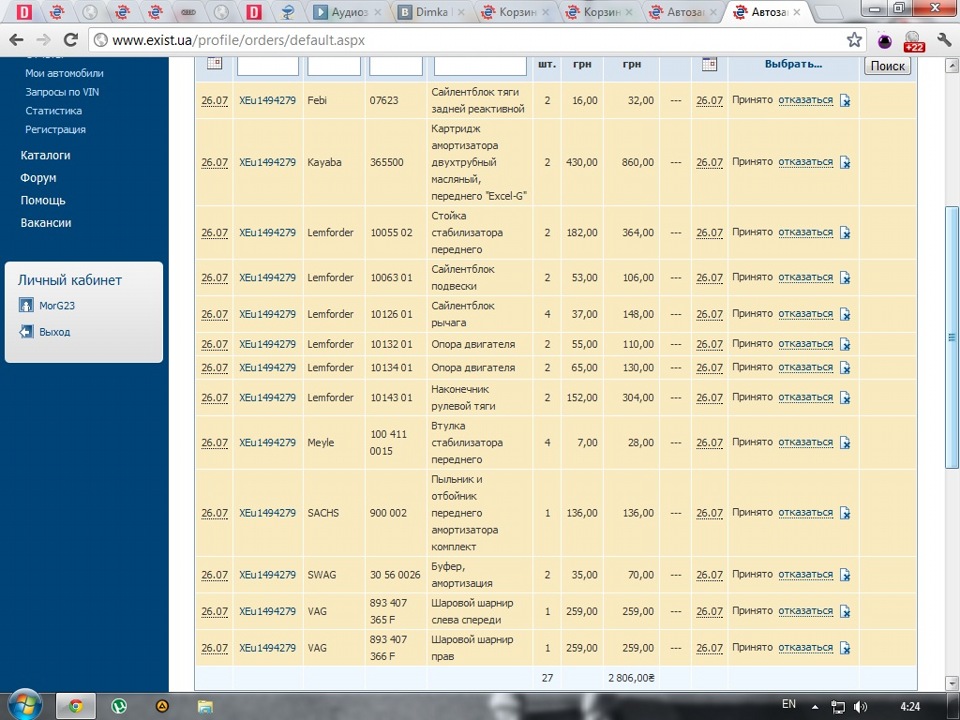Click vertical scrollbar thumb
960x720 pixels.
click(x=951, y=337)
